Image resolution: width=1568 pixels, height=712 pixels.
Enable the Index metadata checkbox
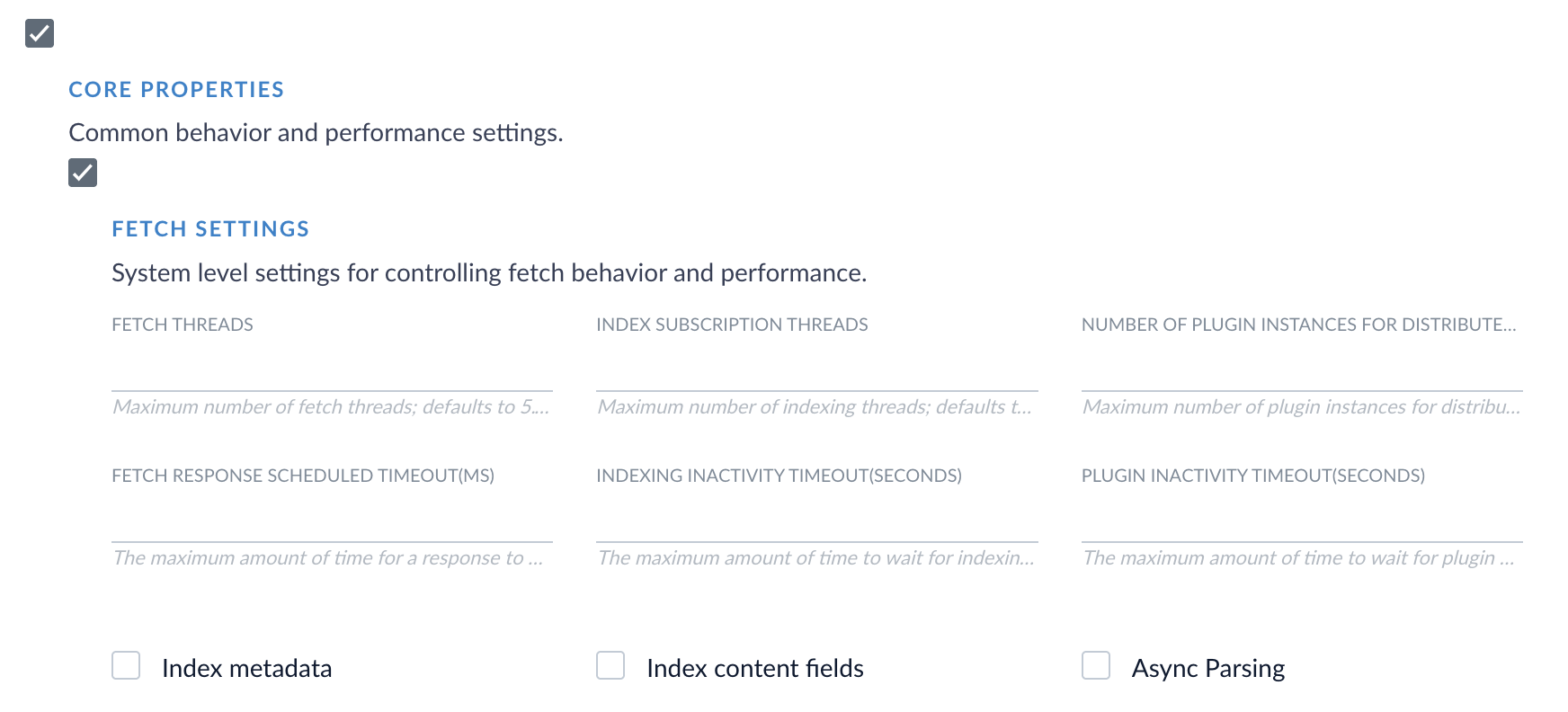click(126, 666)
